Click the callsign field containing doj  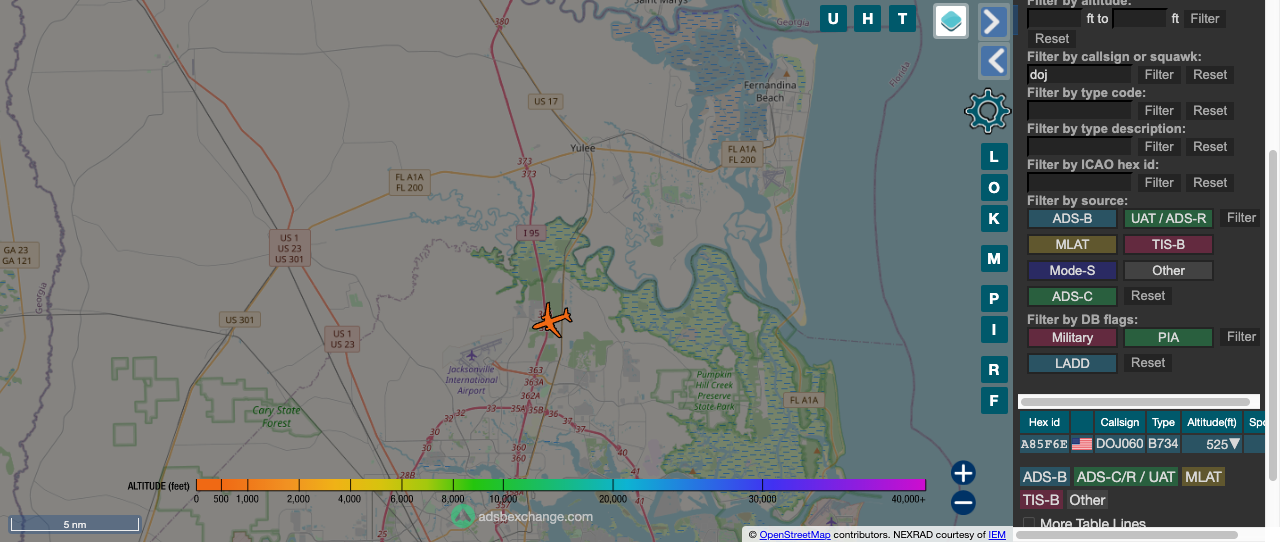[x=1080, y=74]
